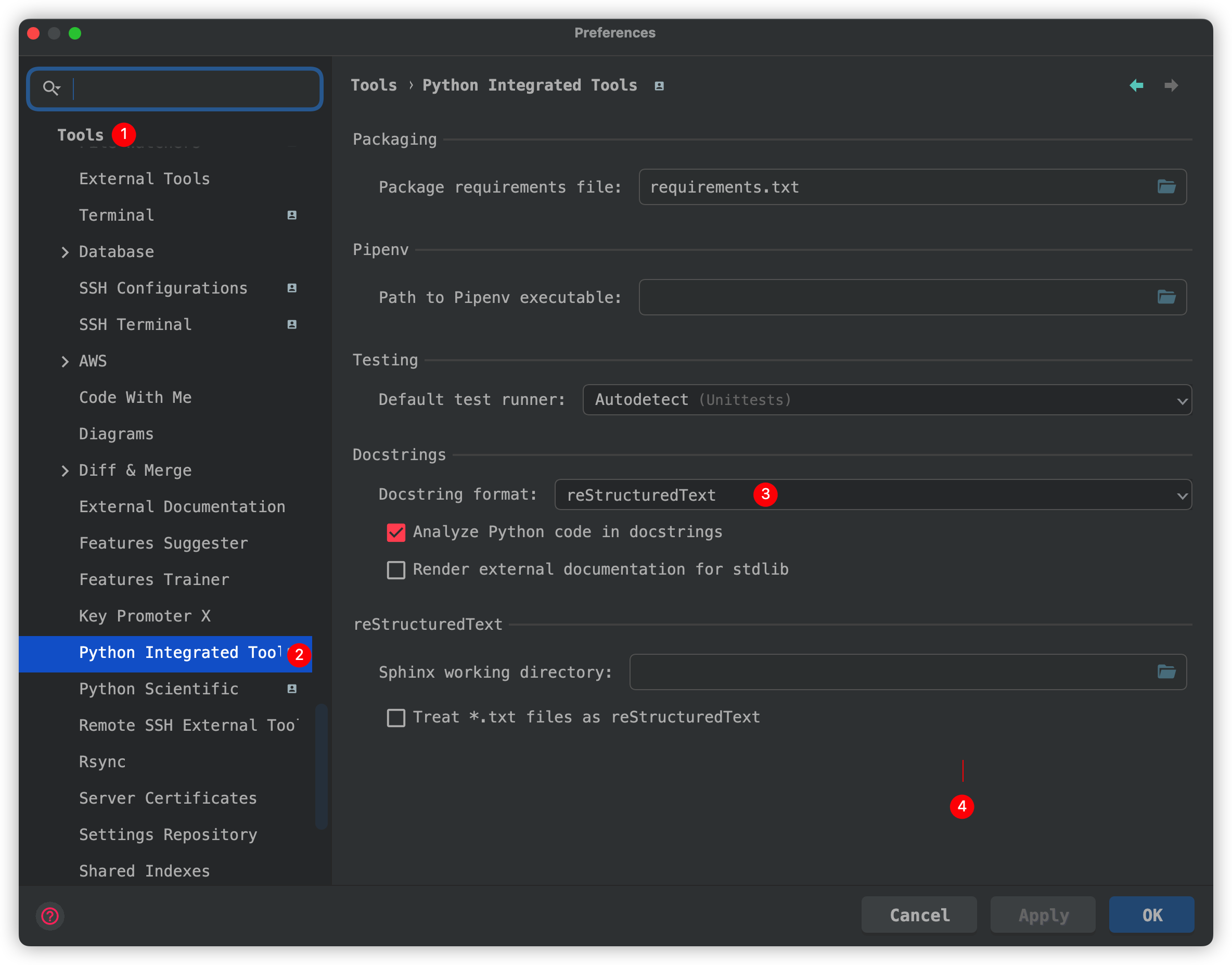Click the back navigation arrow

tap(1136, 85)
